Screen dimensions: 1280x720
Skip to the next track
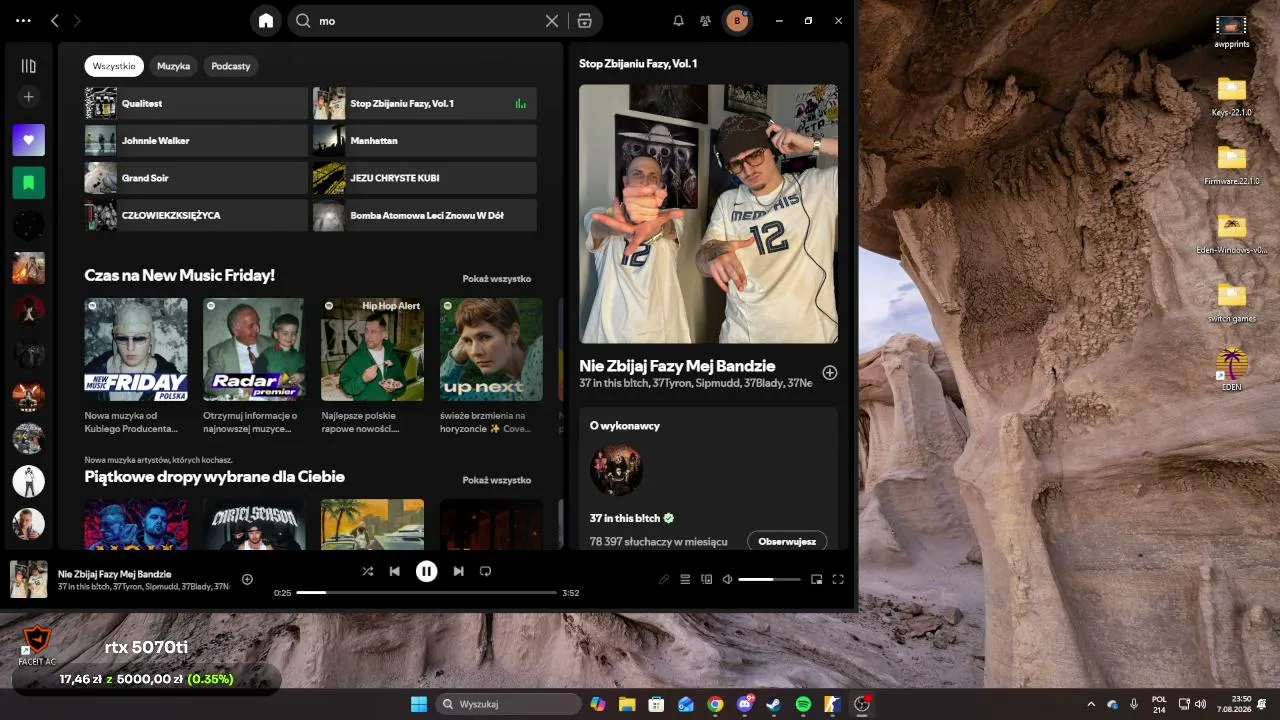(458, 571)
